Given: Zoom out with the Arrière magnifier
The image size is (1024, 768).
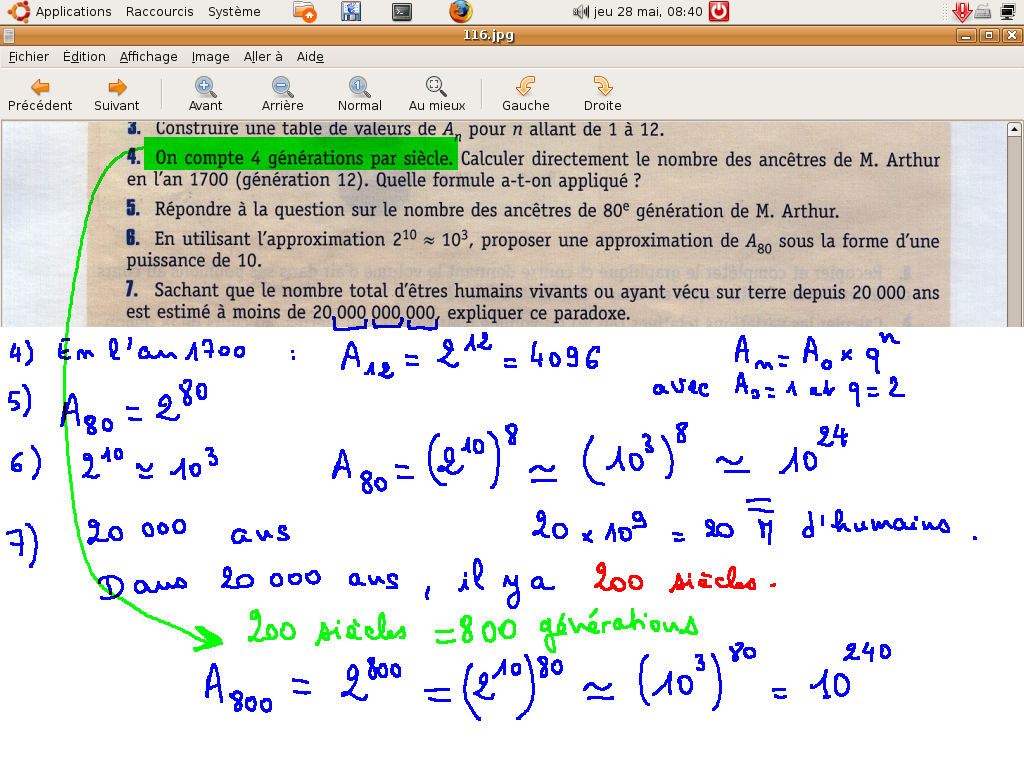Looking at the screenshot, I should coord(282,94).
